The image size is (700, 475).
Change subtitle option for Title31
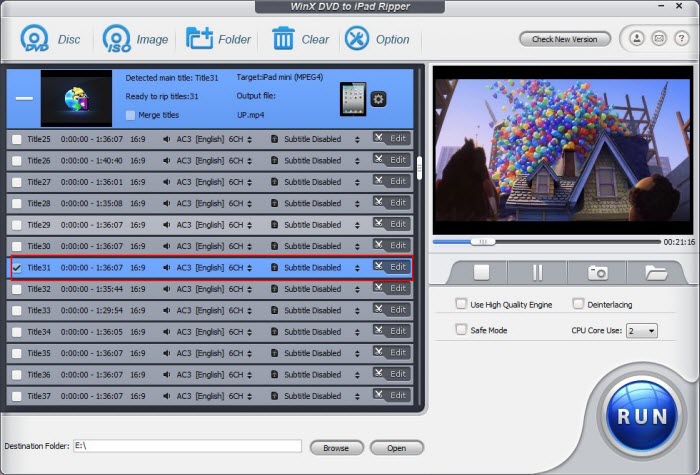[357, 268]
